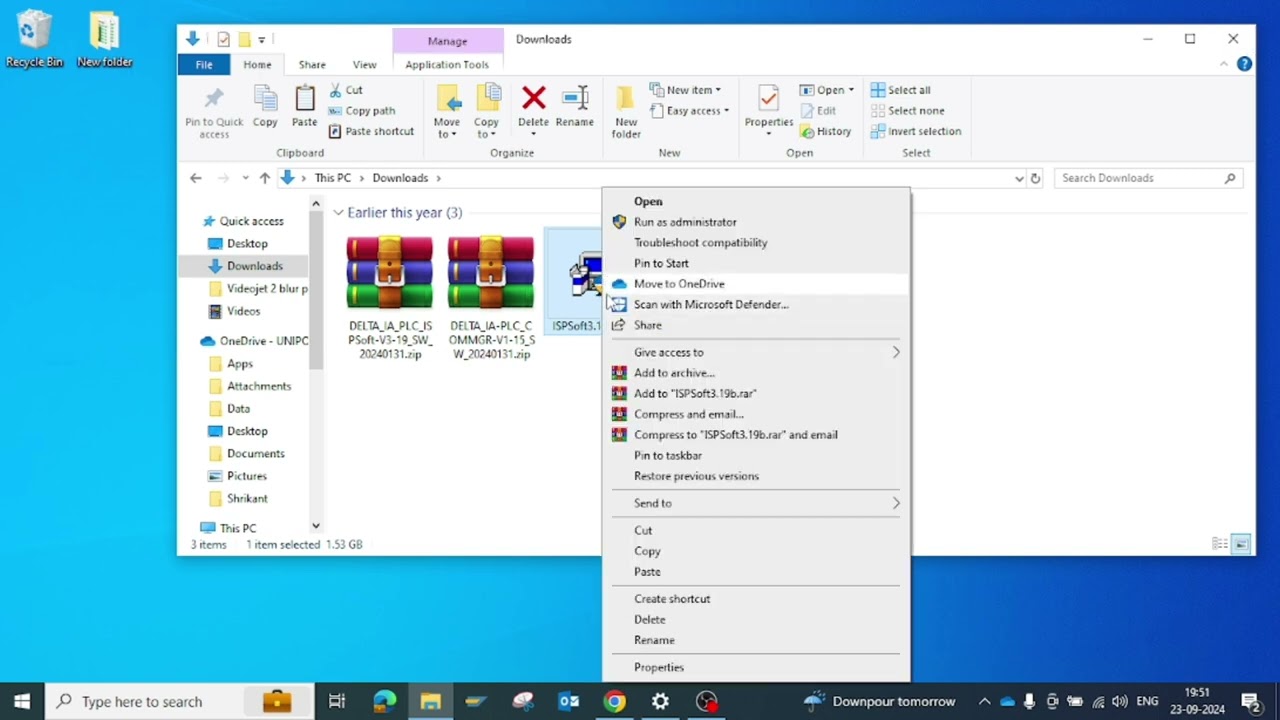Collapse the Earlier this year group

coord(339,212)
